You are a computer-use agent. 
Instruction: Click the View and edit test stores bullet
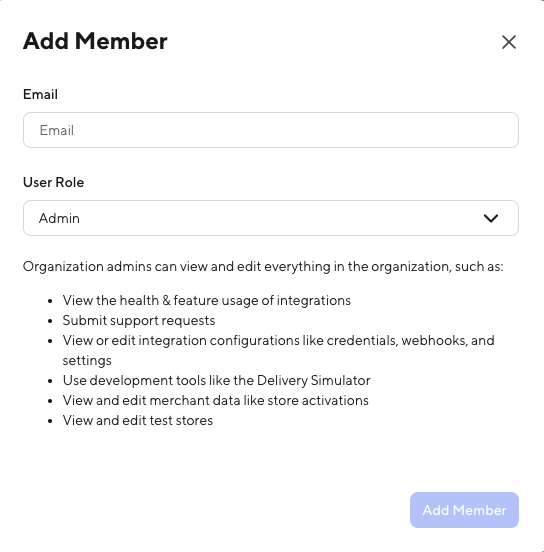[x=138, y=421]
